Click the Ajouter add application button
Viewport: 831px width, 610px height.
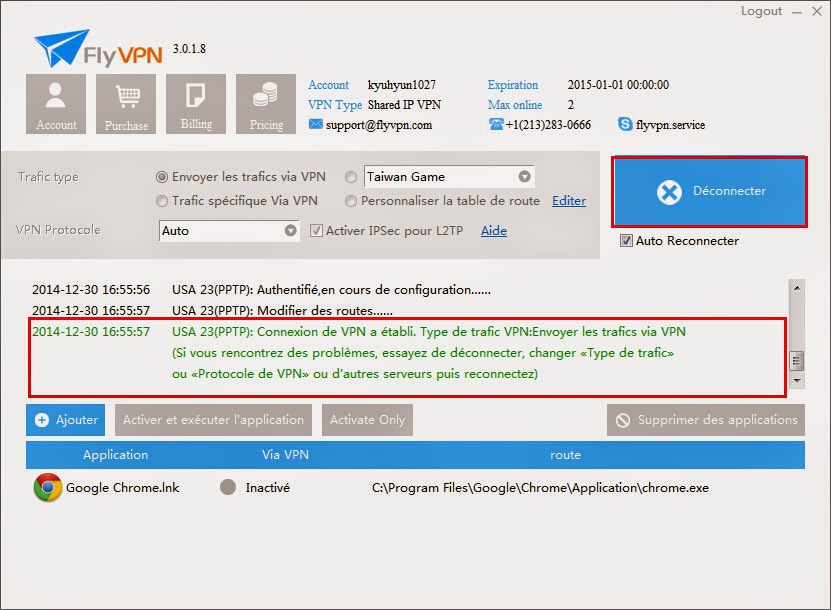[x=66, y=420]
